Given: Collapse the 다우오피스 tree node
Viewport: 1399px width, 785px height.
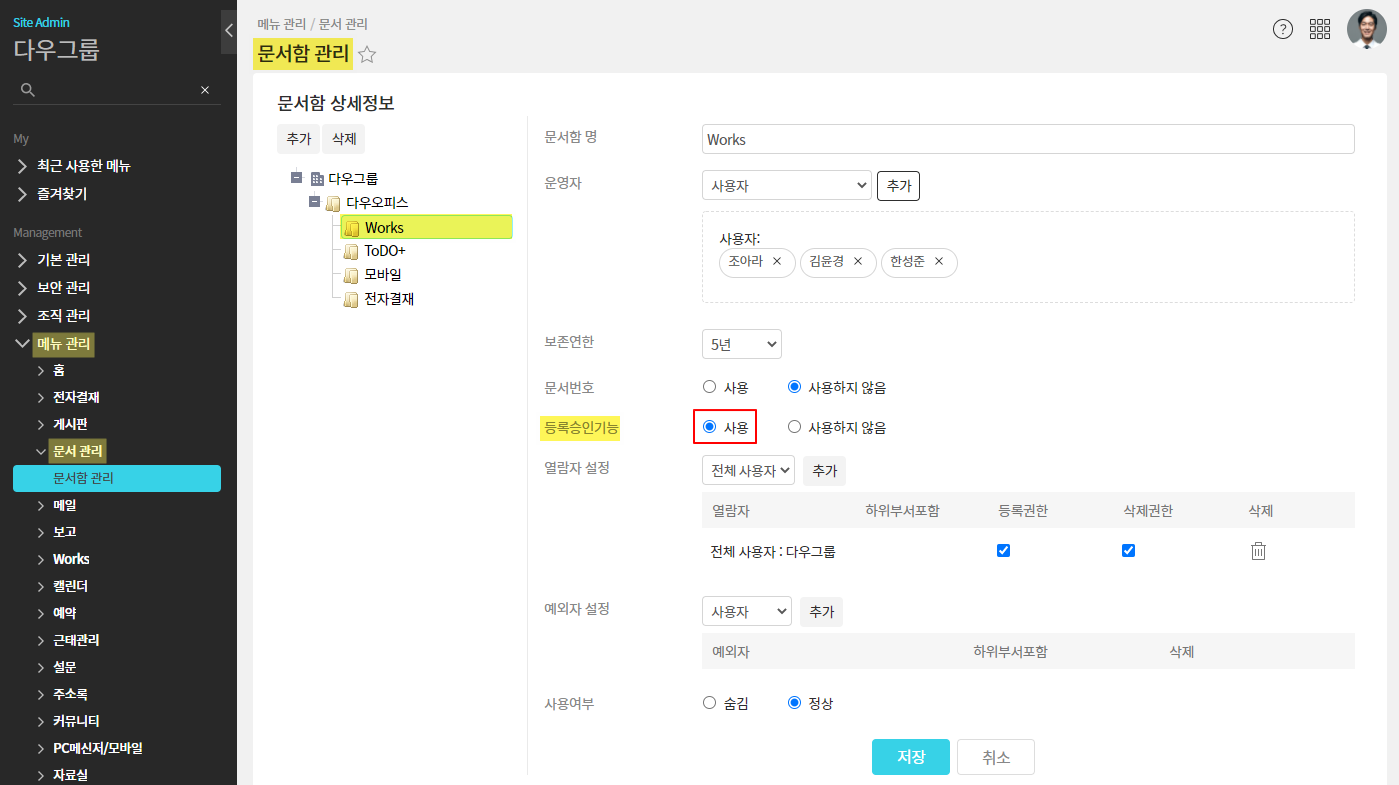Looking at the screenshot, I should click(x=315, y=202).
